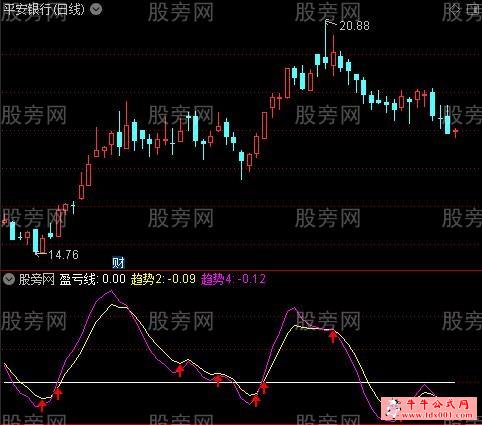The image size is (482, 425).
Task: Open the indicator panel dropdown before 股旁网 label
Action: coord(9,279)
